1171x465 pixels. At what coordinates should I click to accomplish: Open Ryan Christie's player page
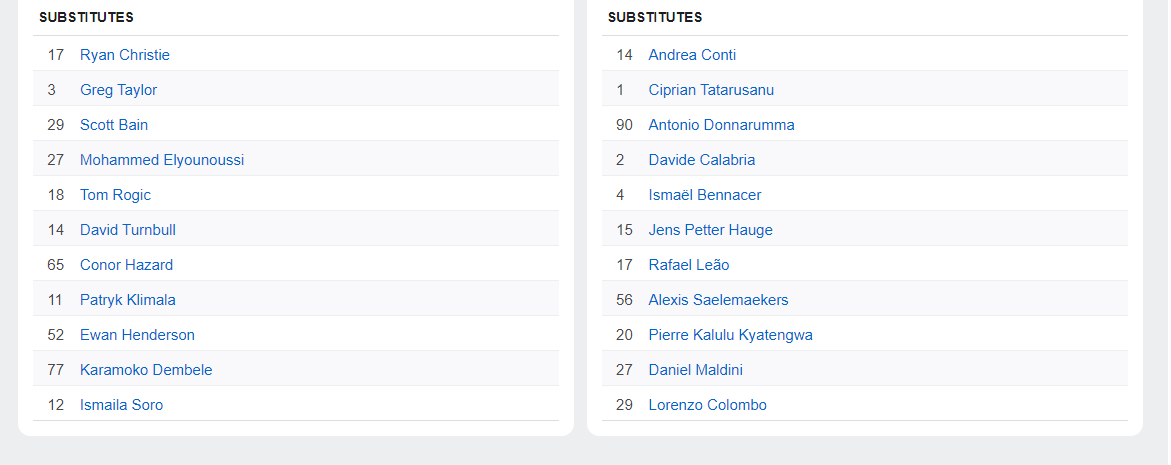click(x=125, y=55)
